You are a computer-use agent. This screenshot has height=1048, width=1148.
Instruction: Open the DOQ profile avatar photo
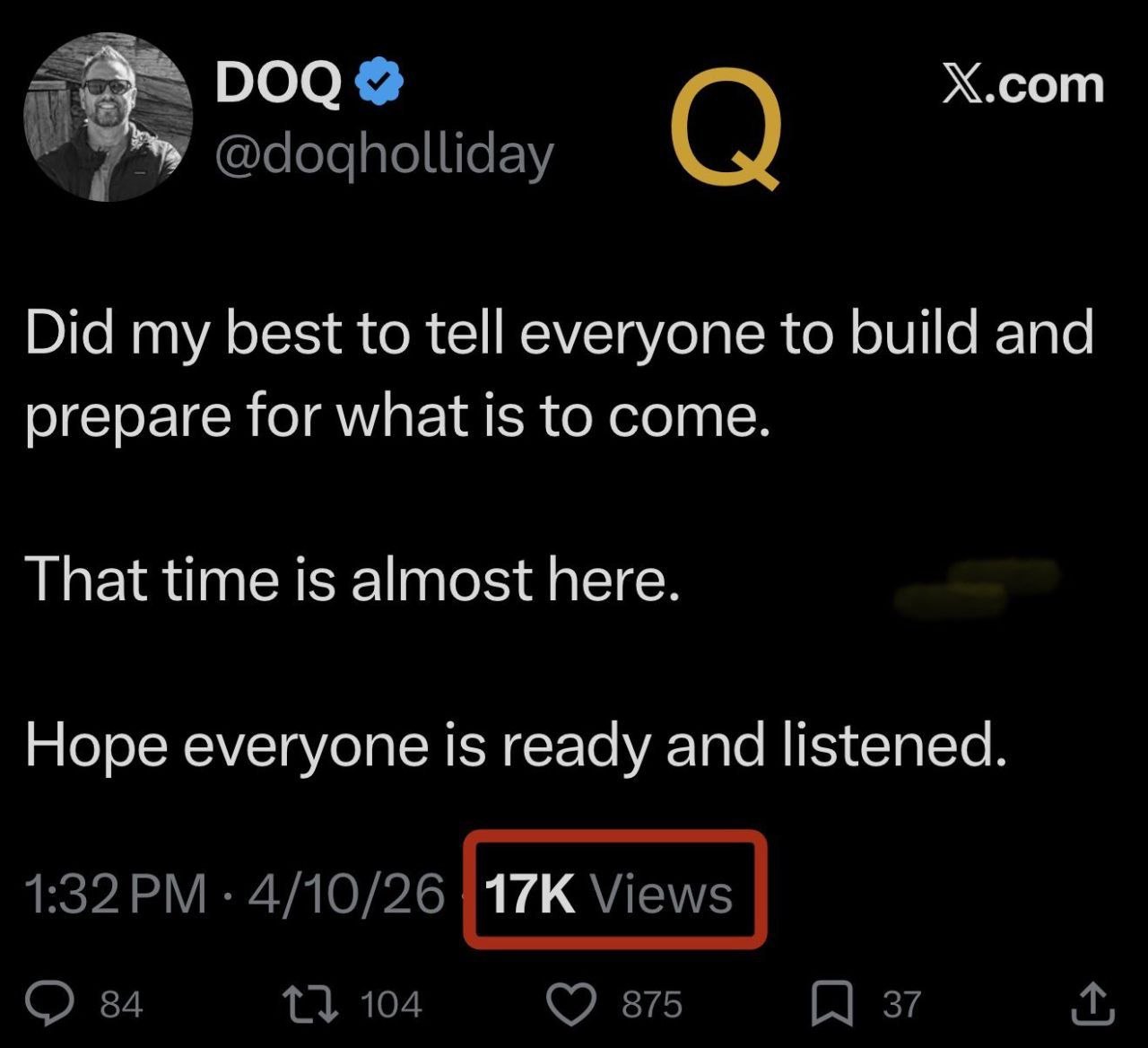109,118
